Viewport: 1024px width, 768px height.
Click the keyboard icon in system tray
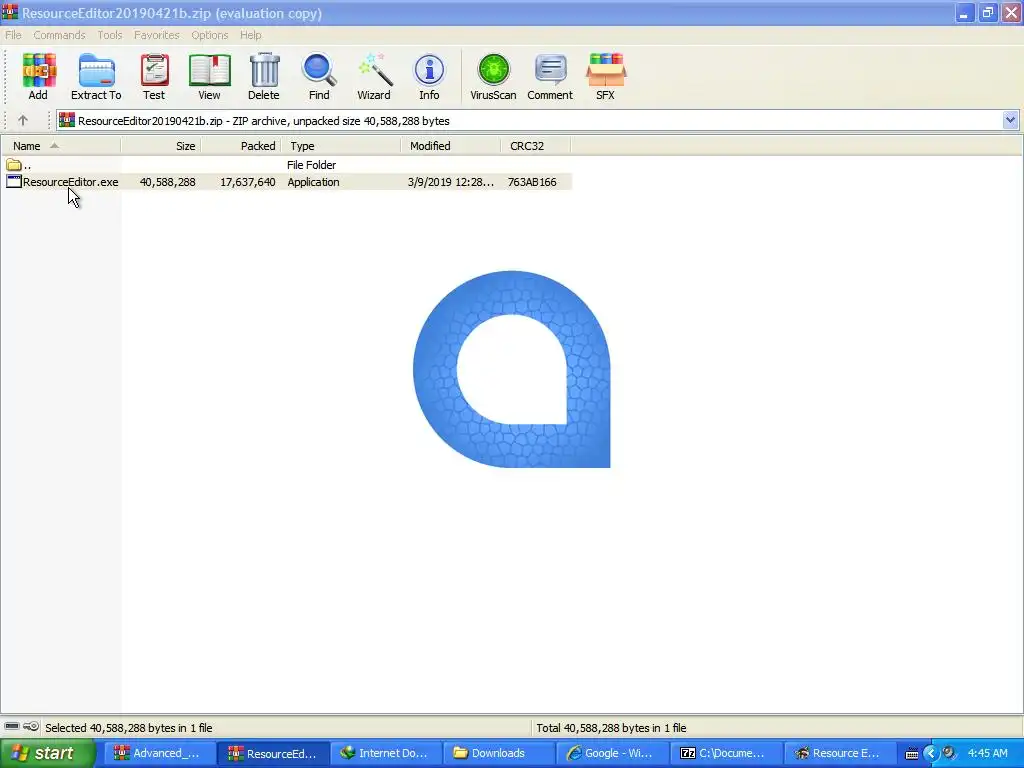912,754
